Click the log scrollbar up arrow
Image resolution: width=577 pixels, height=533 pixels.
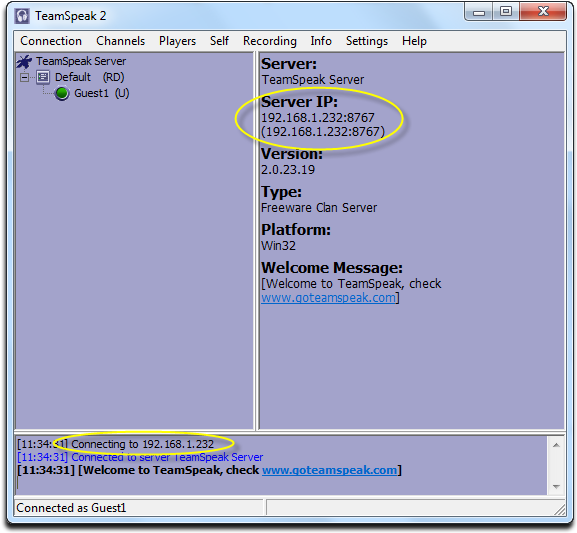(556, 445)
